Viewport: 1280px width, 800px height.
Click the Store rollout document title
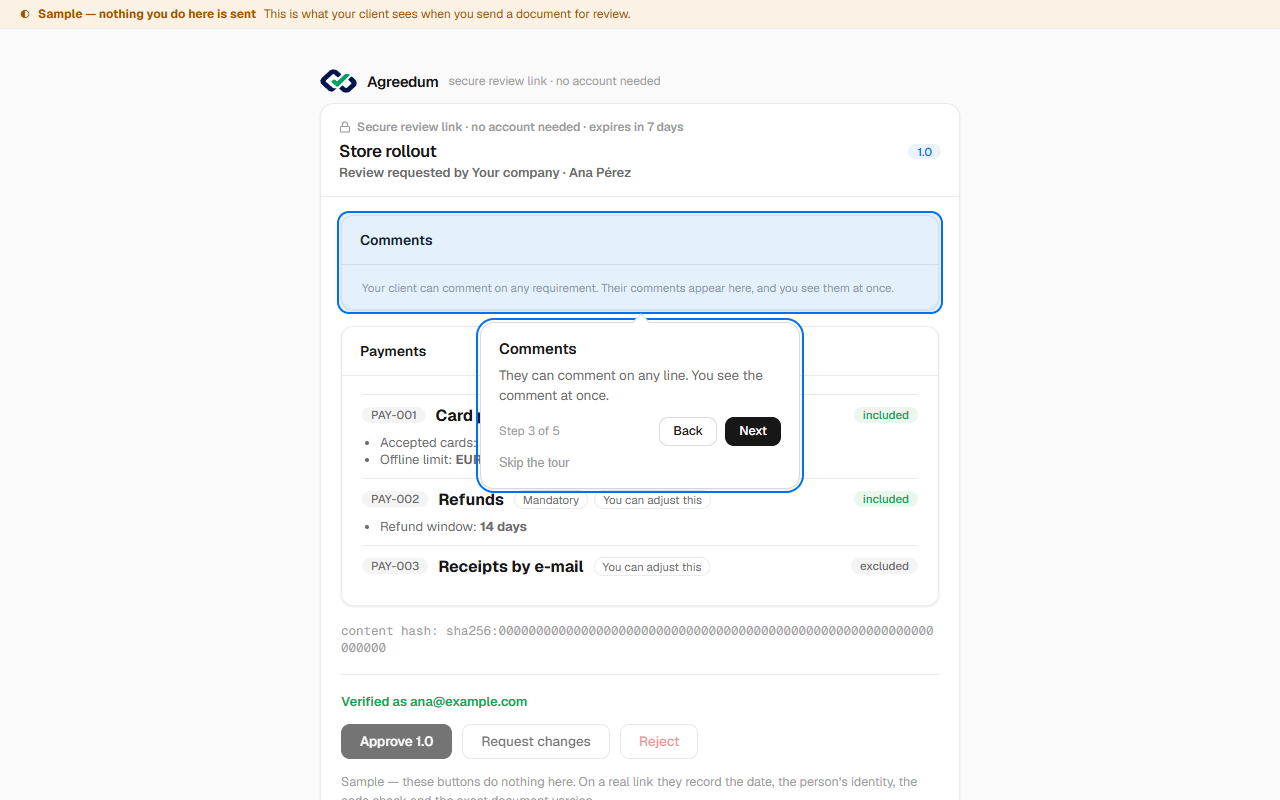point(388,151)
